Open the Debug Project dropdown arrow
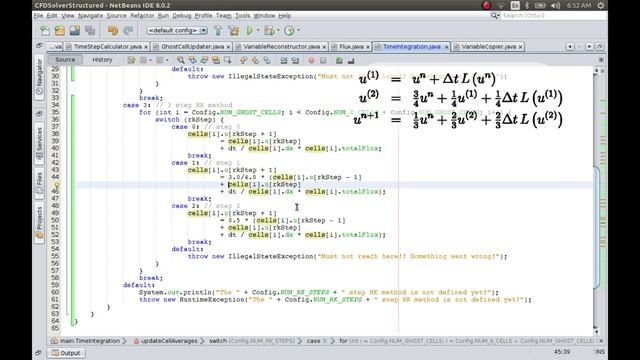 tap(278, 31)
